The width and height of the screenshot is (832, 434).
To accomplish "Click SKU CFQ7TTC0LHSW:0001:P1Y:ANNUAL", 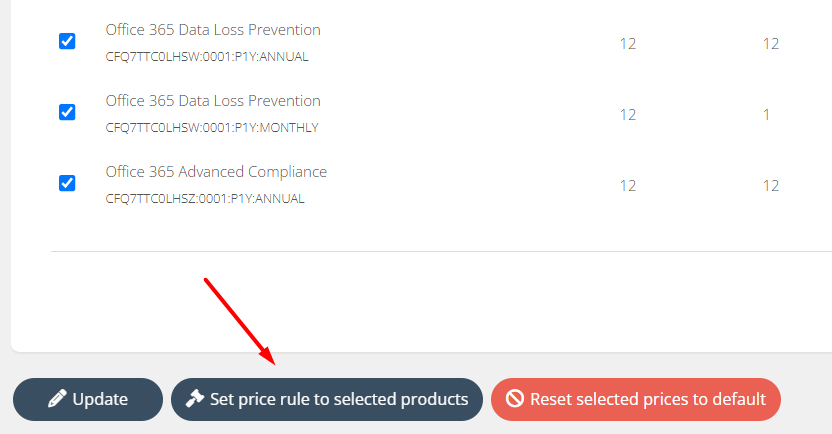I will click(207, 57).
